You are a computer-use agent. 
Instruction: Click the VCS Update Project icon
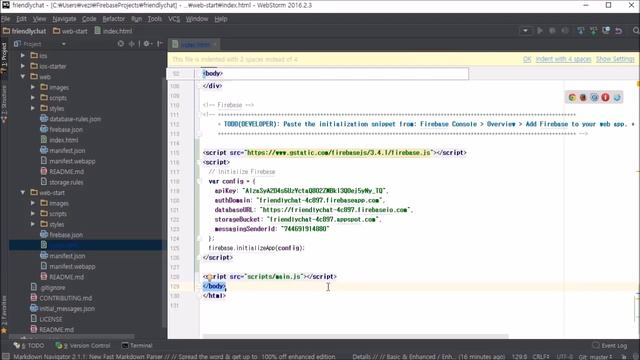tap(580, 31)
